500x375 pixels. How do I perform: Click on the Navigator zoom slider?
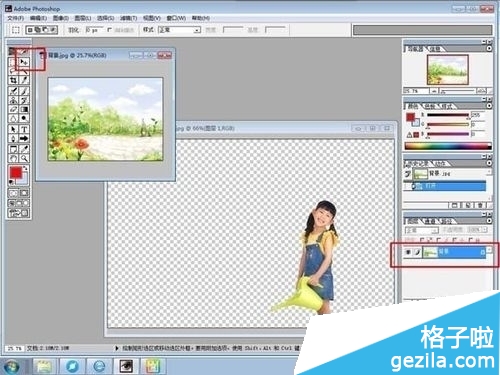pos(458,91)
